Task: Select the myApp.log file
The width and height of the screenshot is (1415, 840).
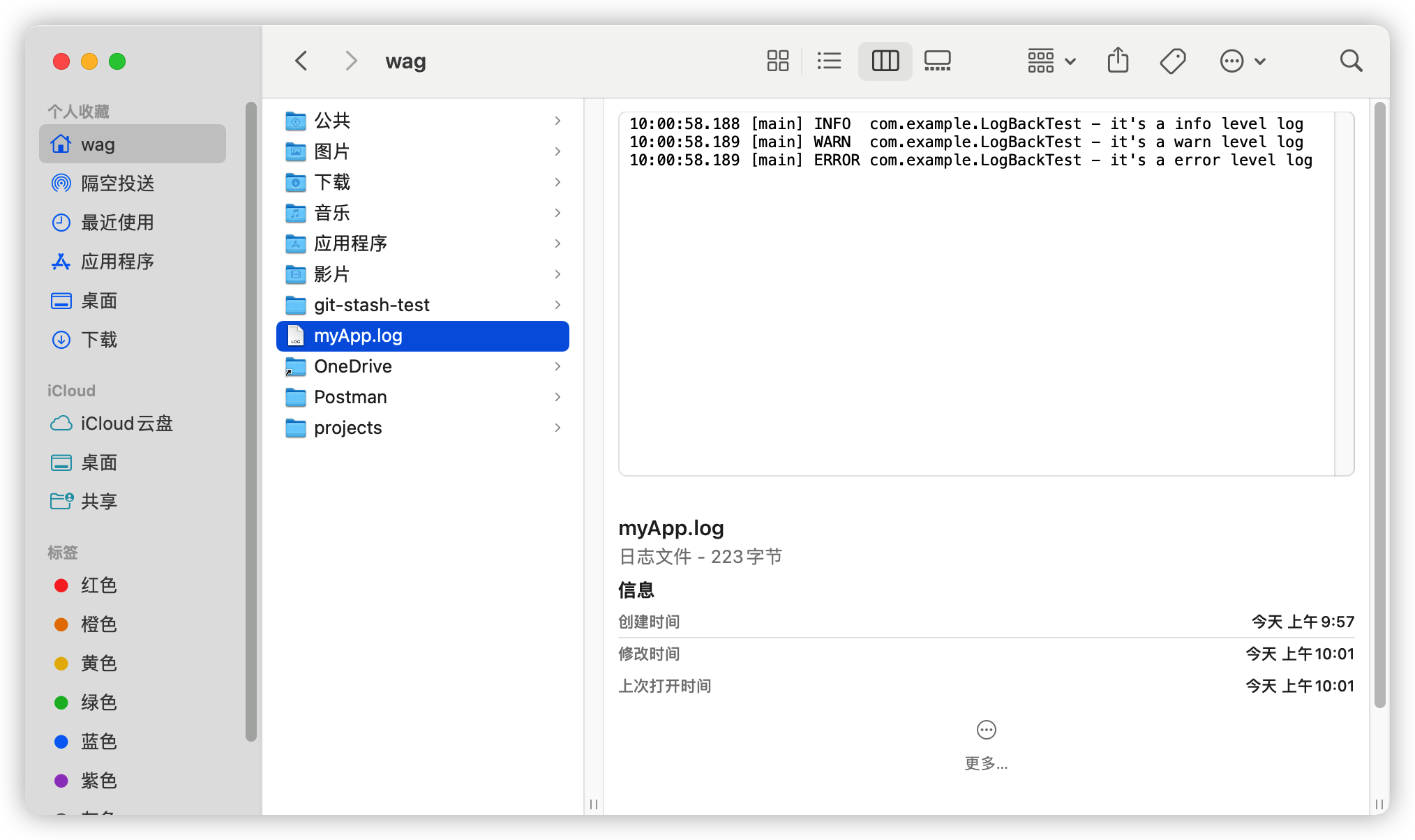Action: pyautogui.click(x=358, y=336)
